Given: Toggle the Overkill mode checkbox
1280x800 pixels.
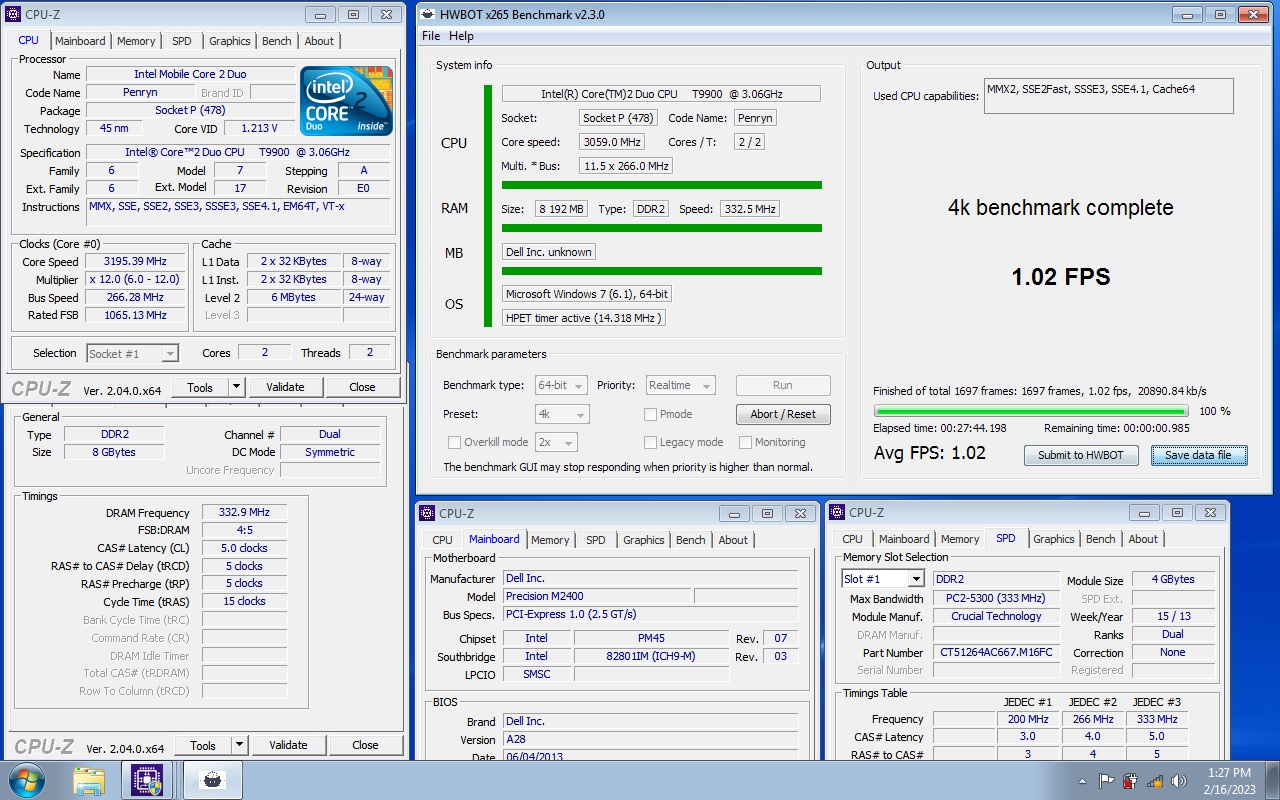Looking at the screenshot, I should coord(454,442).
